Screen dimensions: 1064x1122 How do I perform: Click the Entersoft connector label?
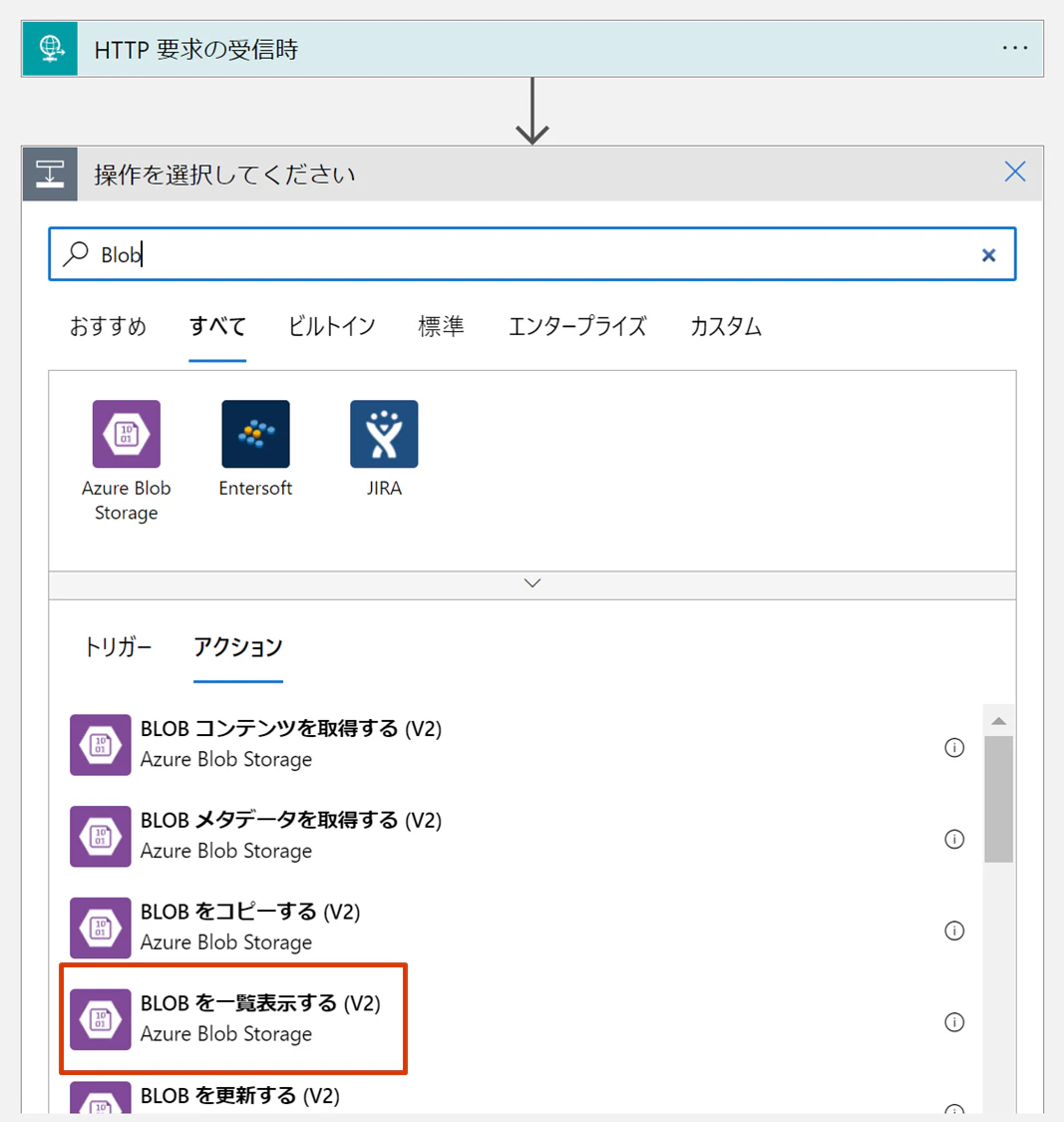pyautogui.click(x=255, y=488)
